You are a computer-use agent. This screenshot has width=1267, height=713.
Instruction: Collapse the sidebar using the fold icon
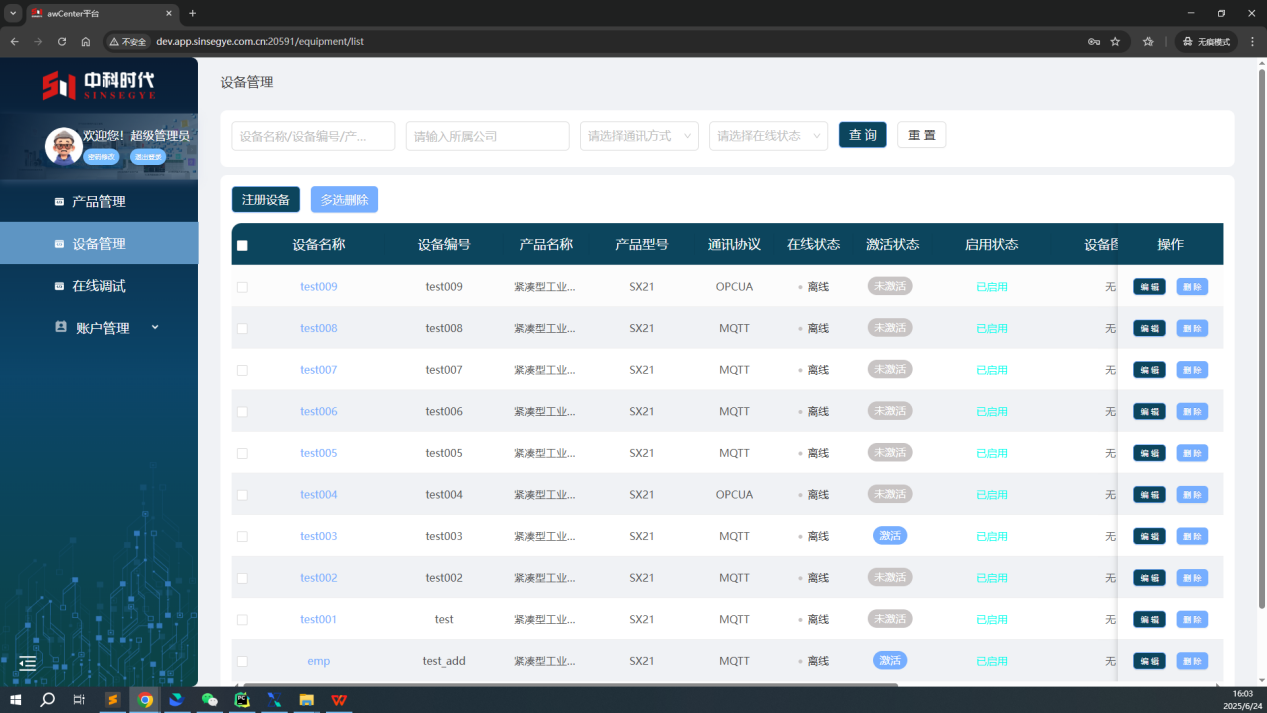(28, 663)
